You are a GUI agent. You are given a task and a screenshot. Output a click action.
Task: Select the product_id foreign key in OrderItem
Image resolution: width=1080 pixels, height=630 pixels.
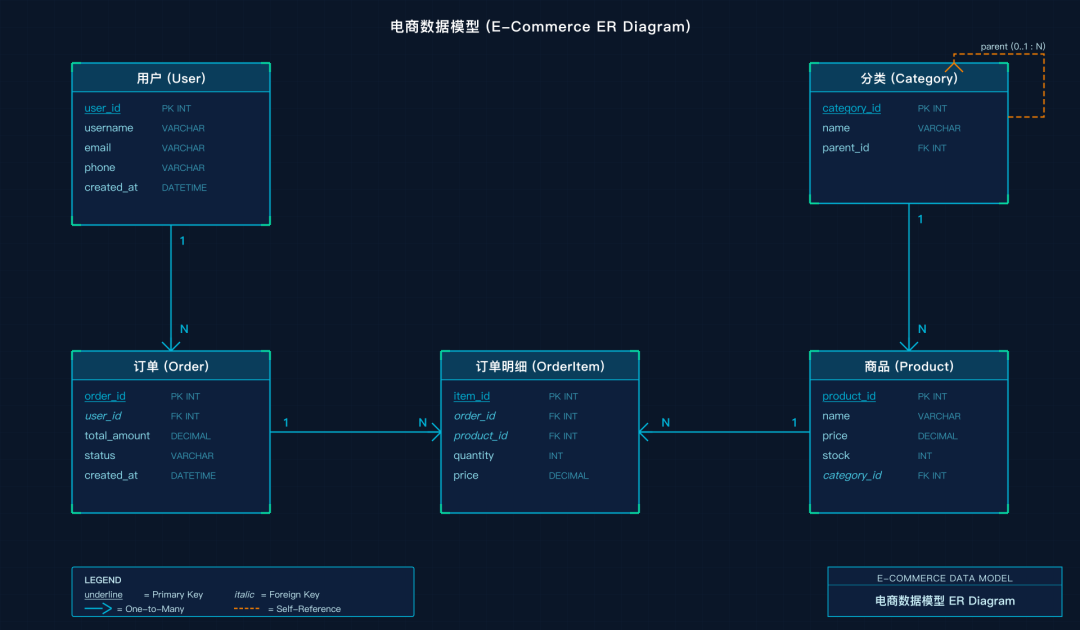480,436
